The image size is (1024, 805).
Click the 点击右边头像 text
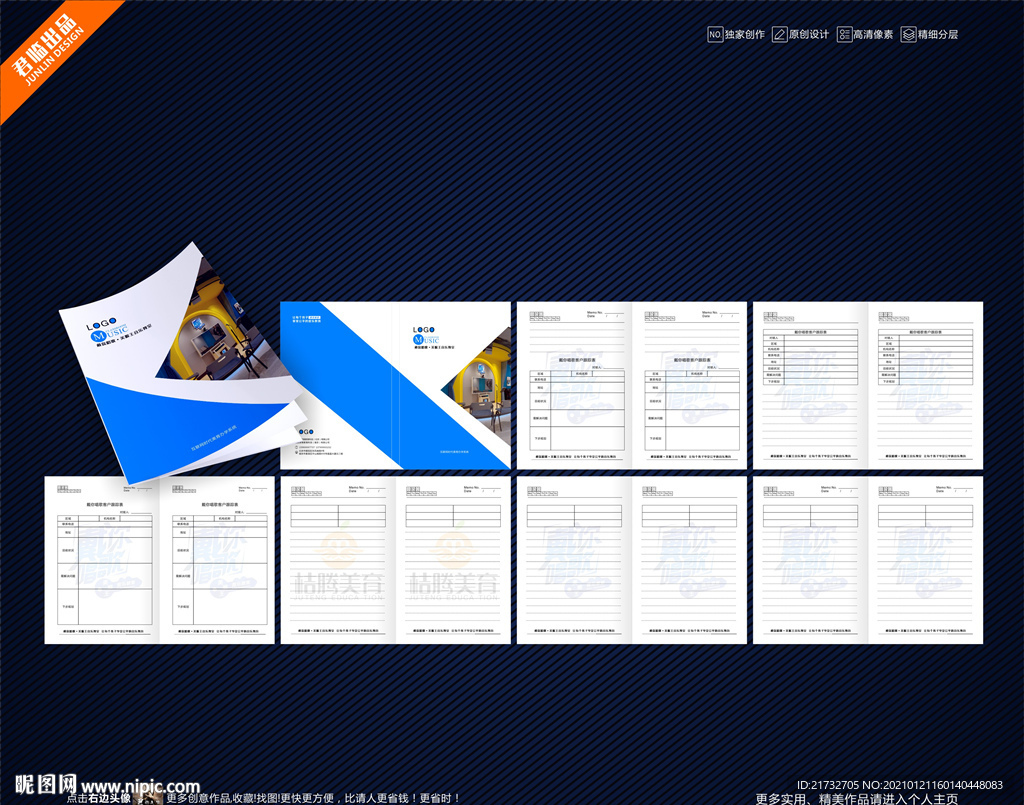98,798
